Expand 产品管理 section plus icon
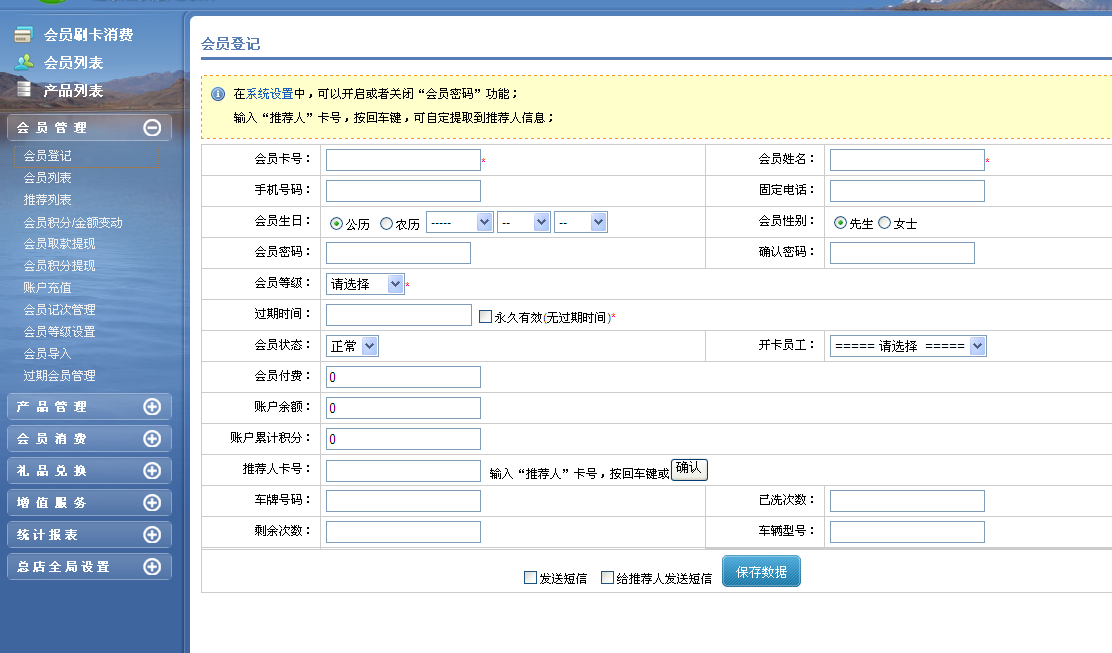This screenshot has width=1112, height=653. [x=152, y=406]
